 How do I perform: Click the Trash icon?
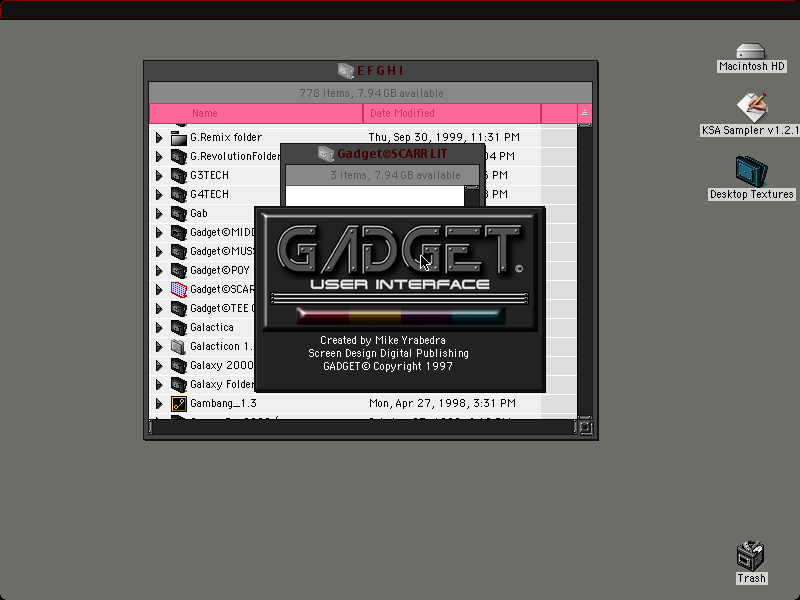coord(751,556)
